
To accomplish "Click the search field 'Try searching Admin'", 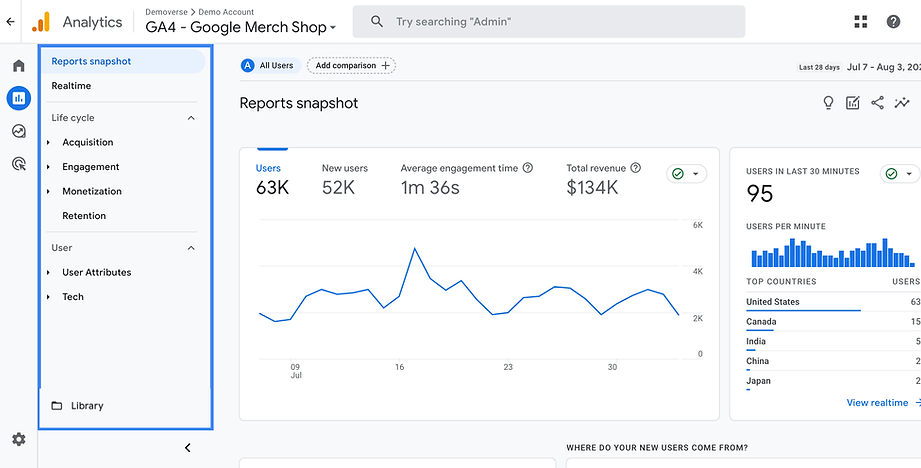I will pyautogui.click(x=549, y=22).
